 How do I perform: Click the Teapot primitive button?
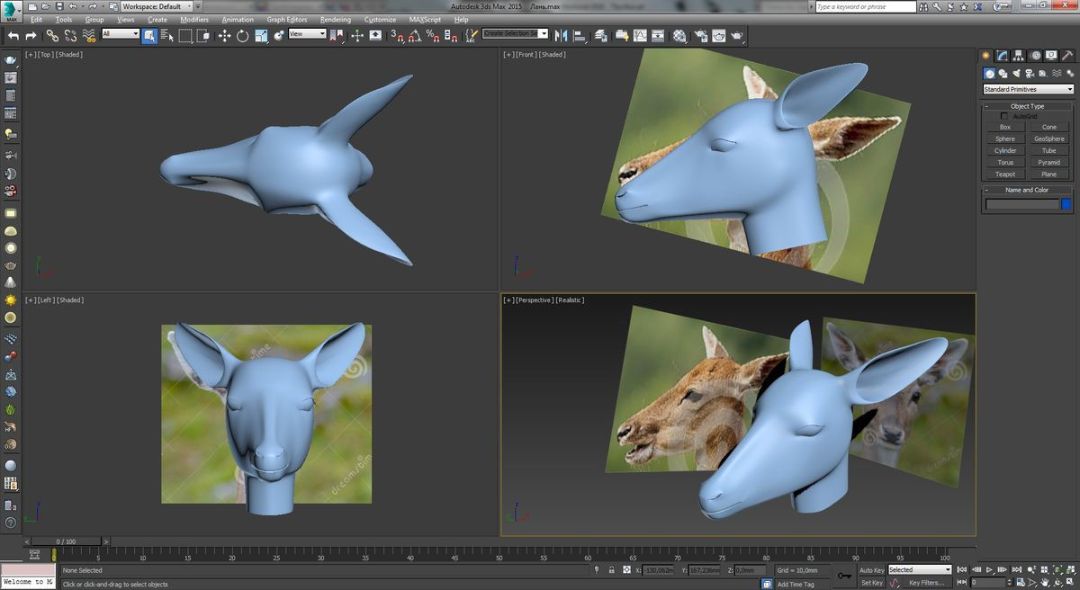tap(1005, 174)
